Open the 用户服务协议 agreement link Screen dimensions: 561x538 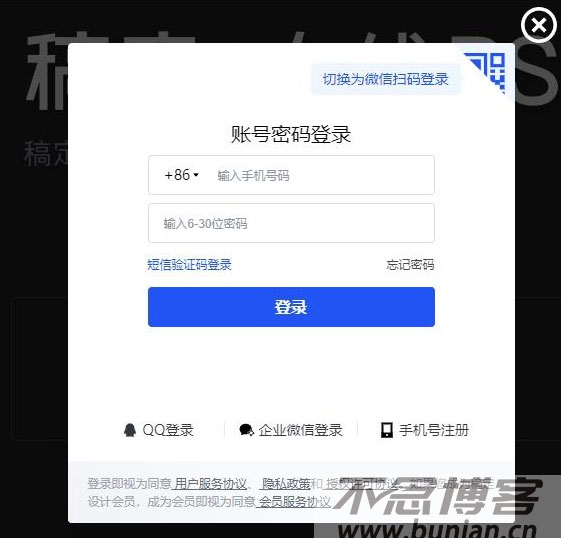pyautogui.click(x=210, y=484)
